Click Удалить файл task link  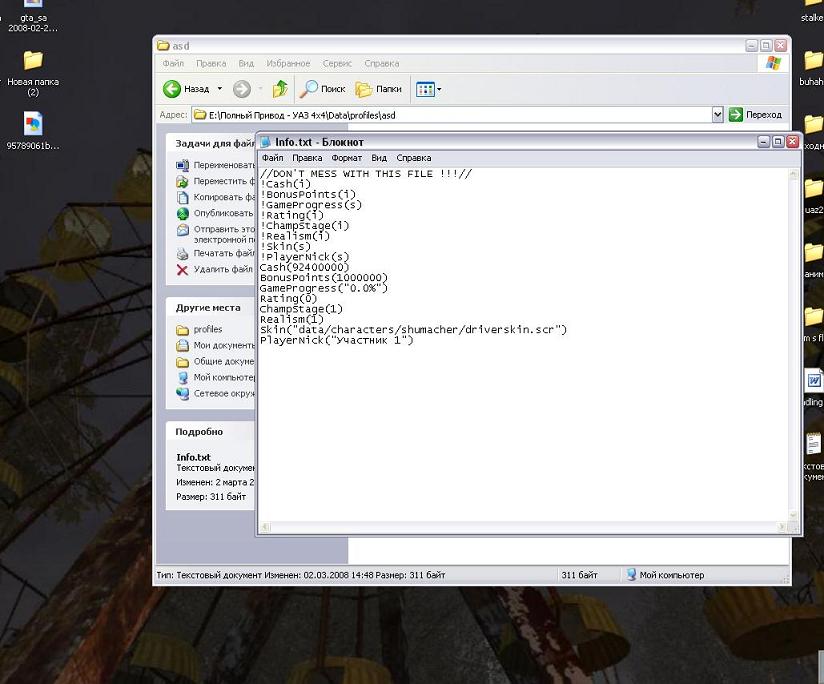tap(223, 269)
